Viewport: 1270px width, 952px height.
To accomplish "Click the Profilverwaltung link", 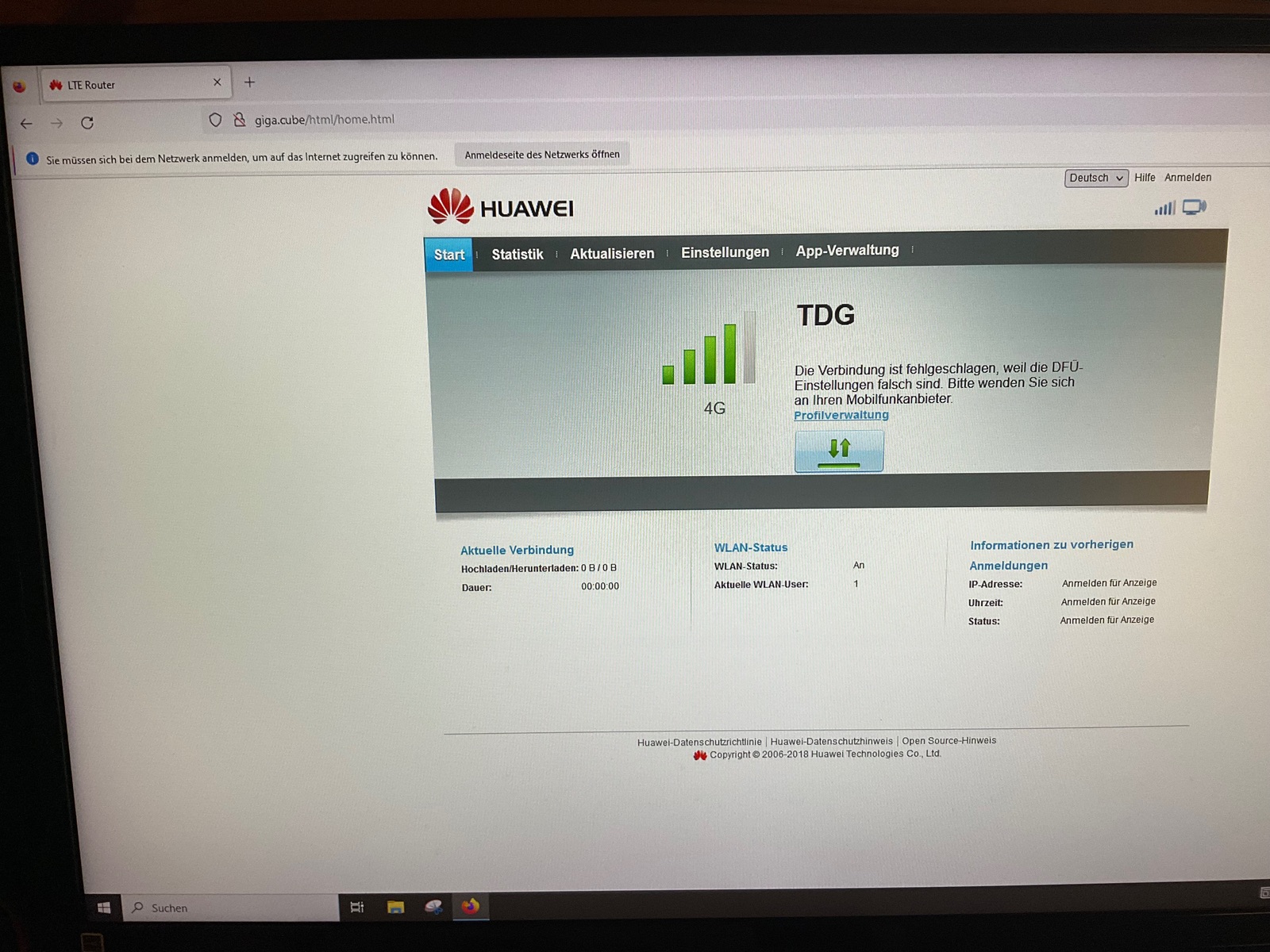I will pos(841,415).
